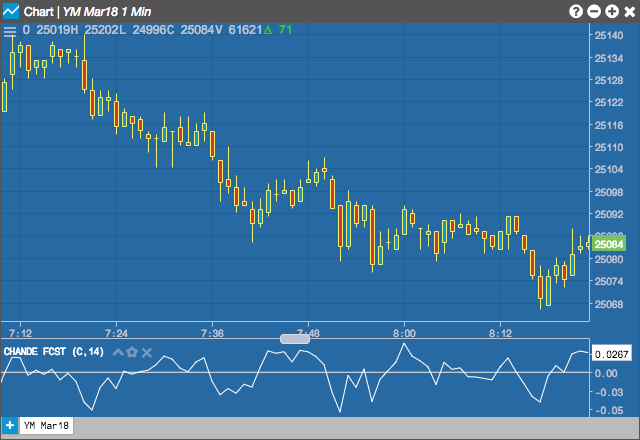
Task: Click the 8:00 time axis marker
Action: [404, 333]
